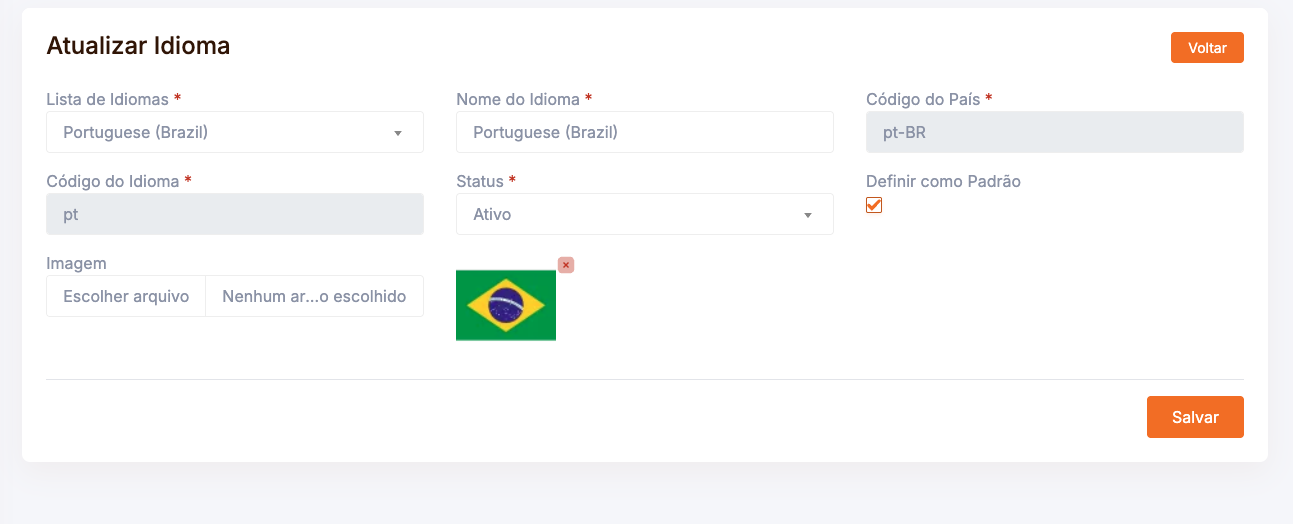Screen dimensions: 1293x524
Task: Click the pt Código do Idioma field
Action: coord(235,214)
